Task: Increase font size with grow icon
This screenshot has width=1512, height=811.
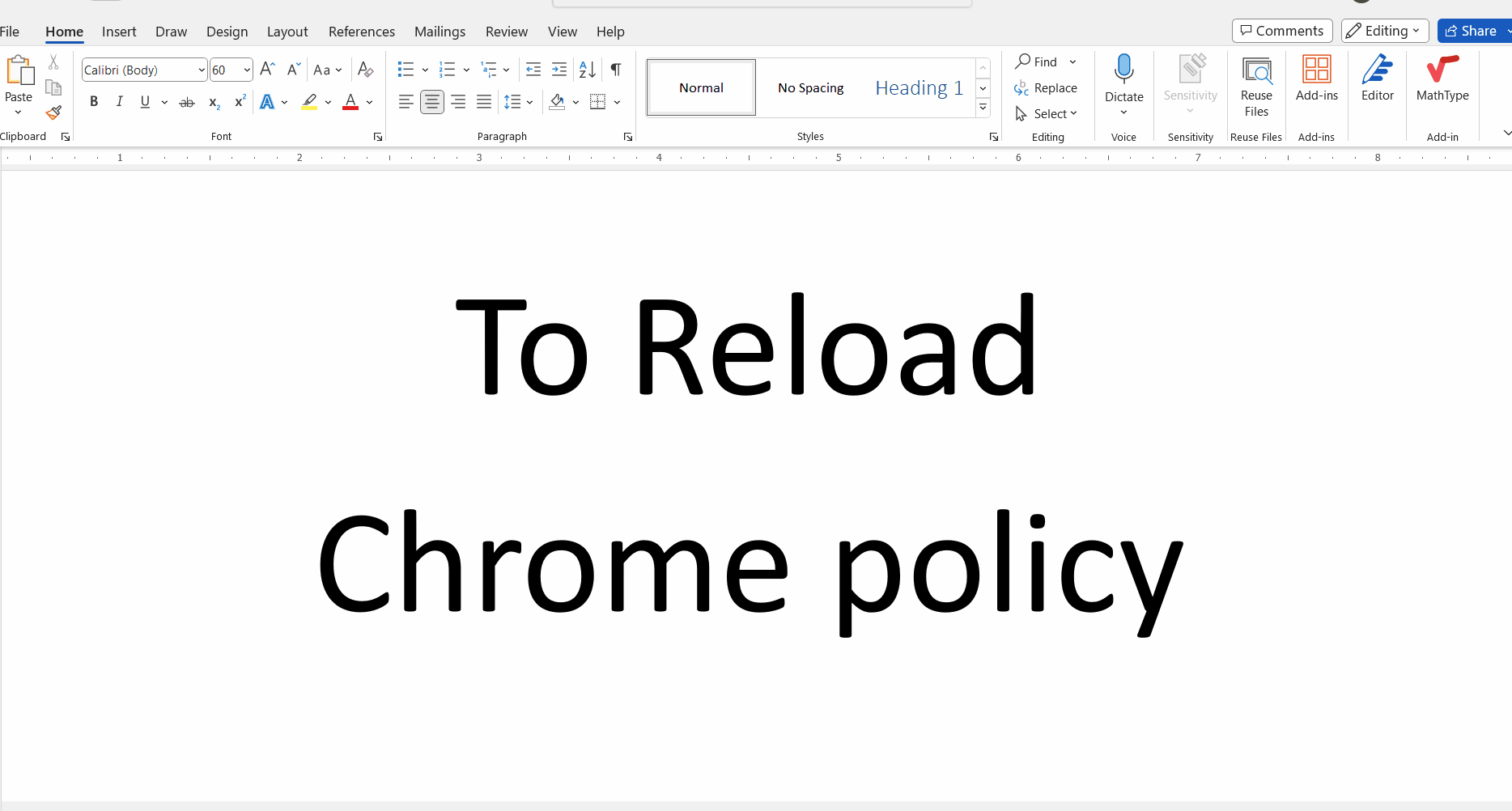Action: click(268, 70)
